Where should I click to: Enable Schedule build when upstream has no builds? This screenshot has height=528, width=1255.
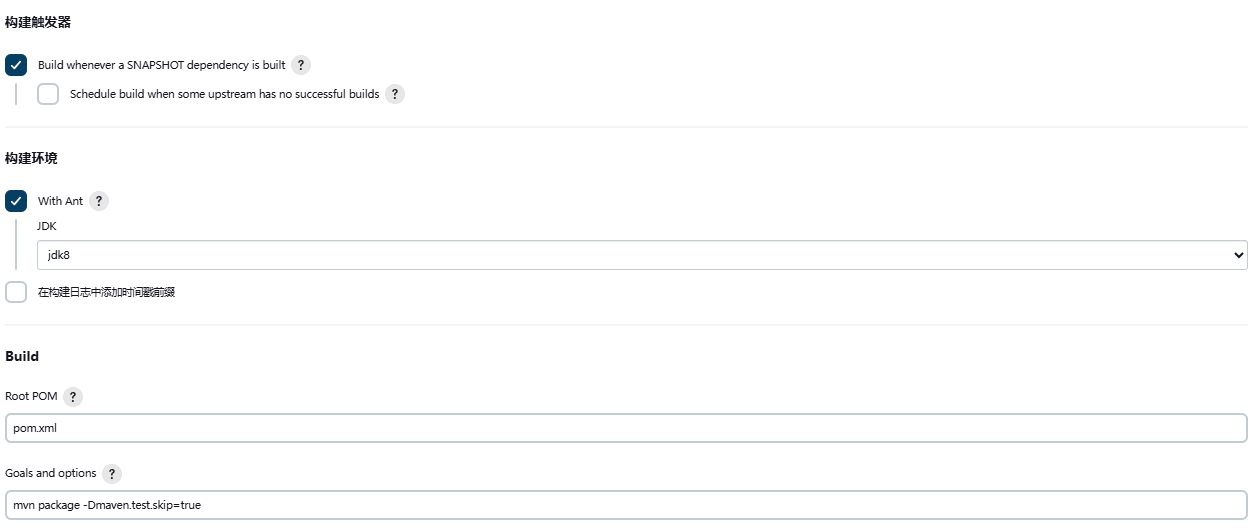tap(48, 94)
